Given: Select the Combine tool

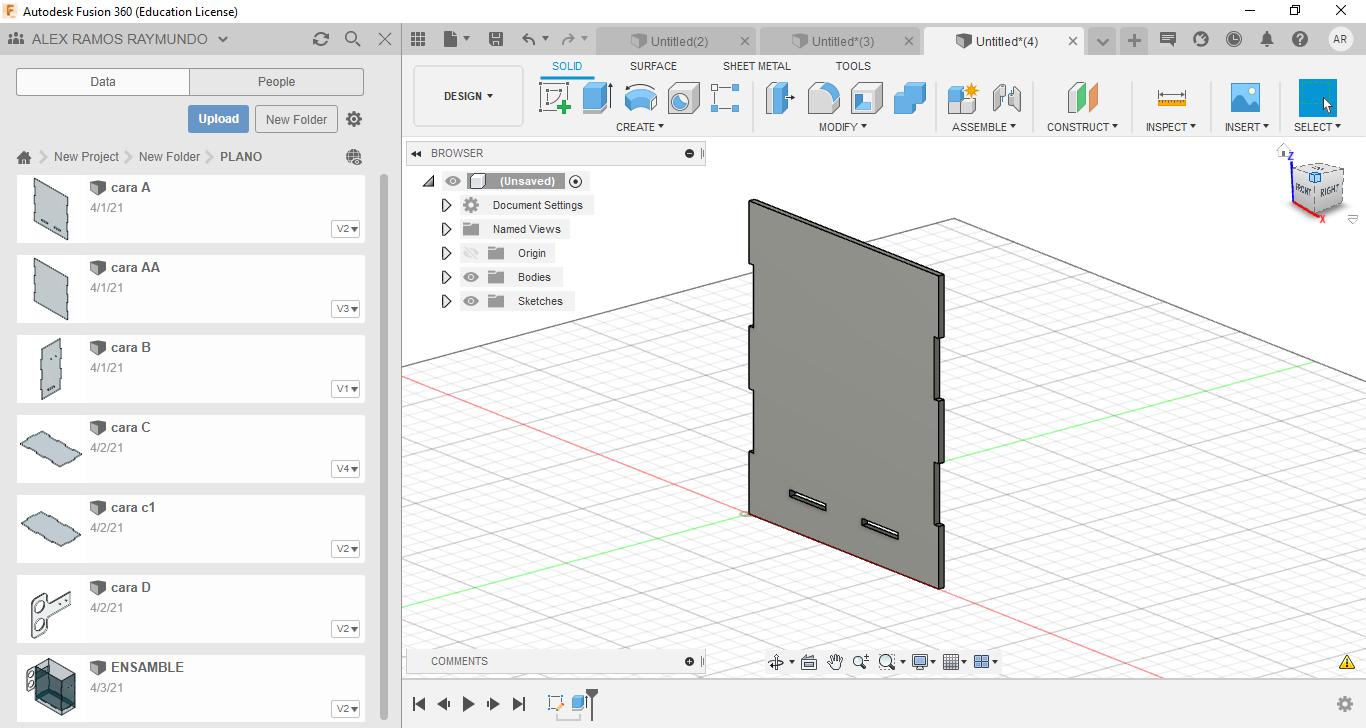Looking at the screenshot, I should [x=910, y=98].
